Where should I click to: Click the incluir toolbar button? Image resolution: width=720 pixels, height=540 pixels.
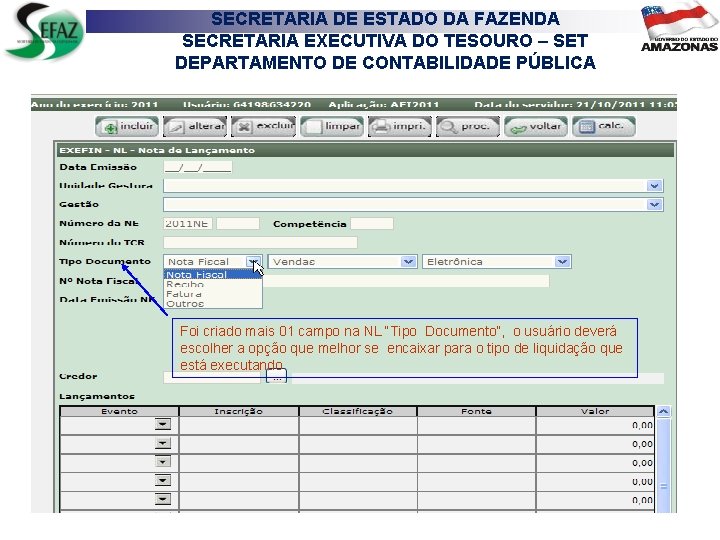(x=127, y=126)
